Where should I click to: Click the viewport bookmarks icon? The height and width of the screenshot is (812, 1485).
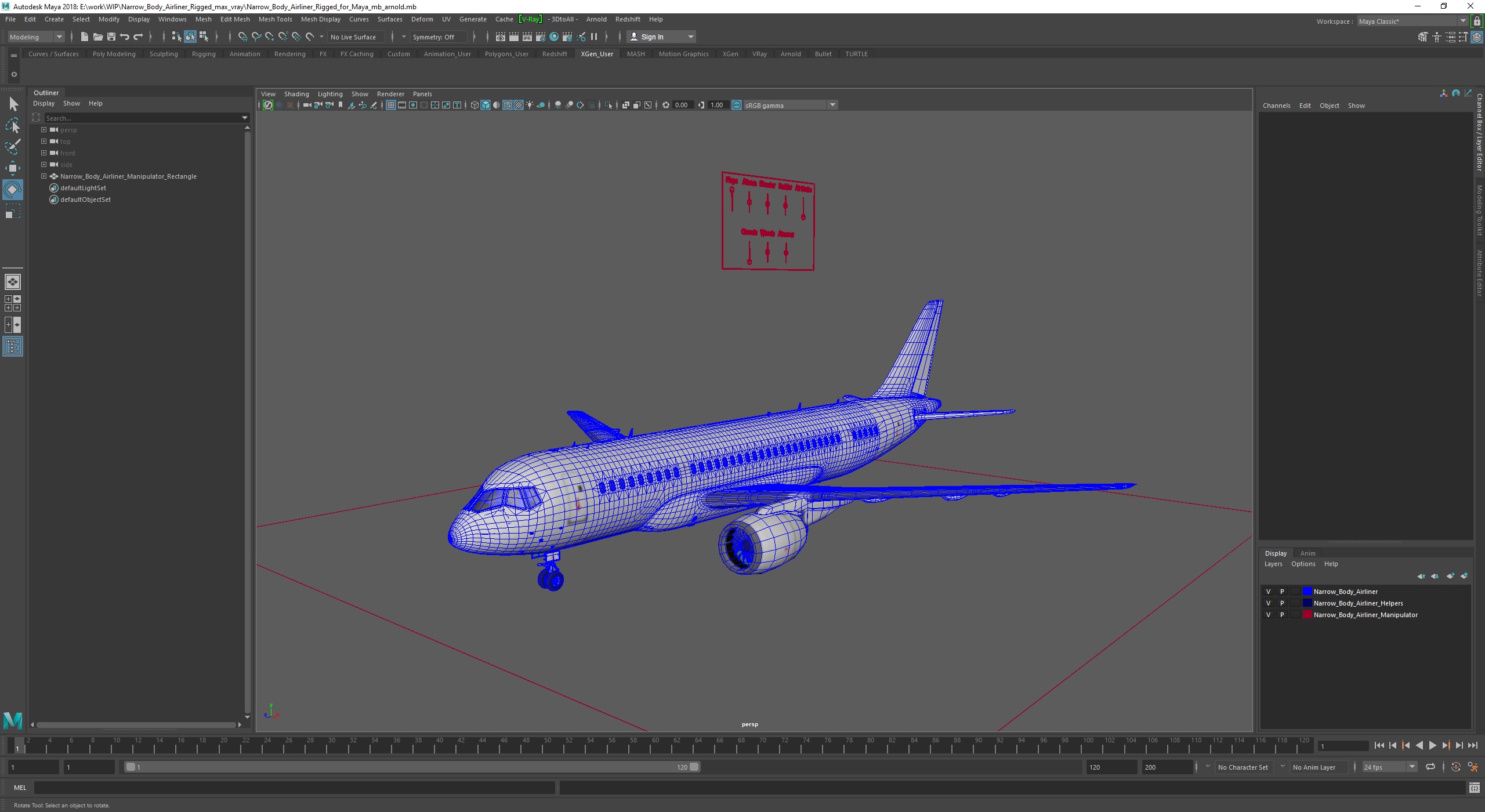[x=341, y=105]
